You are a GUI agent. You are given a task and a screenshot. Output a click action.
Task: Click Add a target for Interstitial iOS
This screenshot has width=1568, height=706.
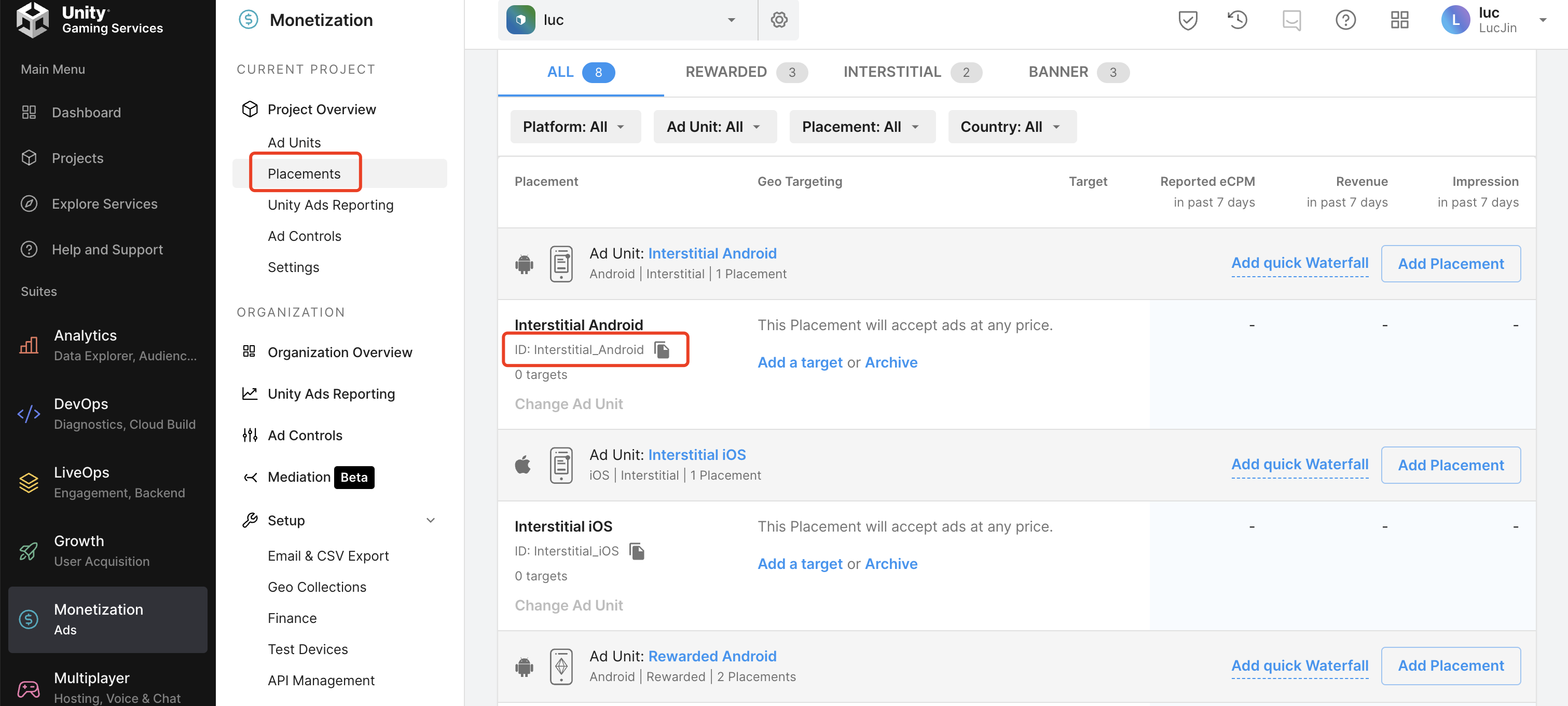pyautogui.click(x=800, y=563)
